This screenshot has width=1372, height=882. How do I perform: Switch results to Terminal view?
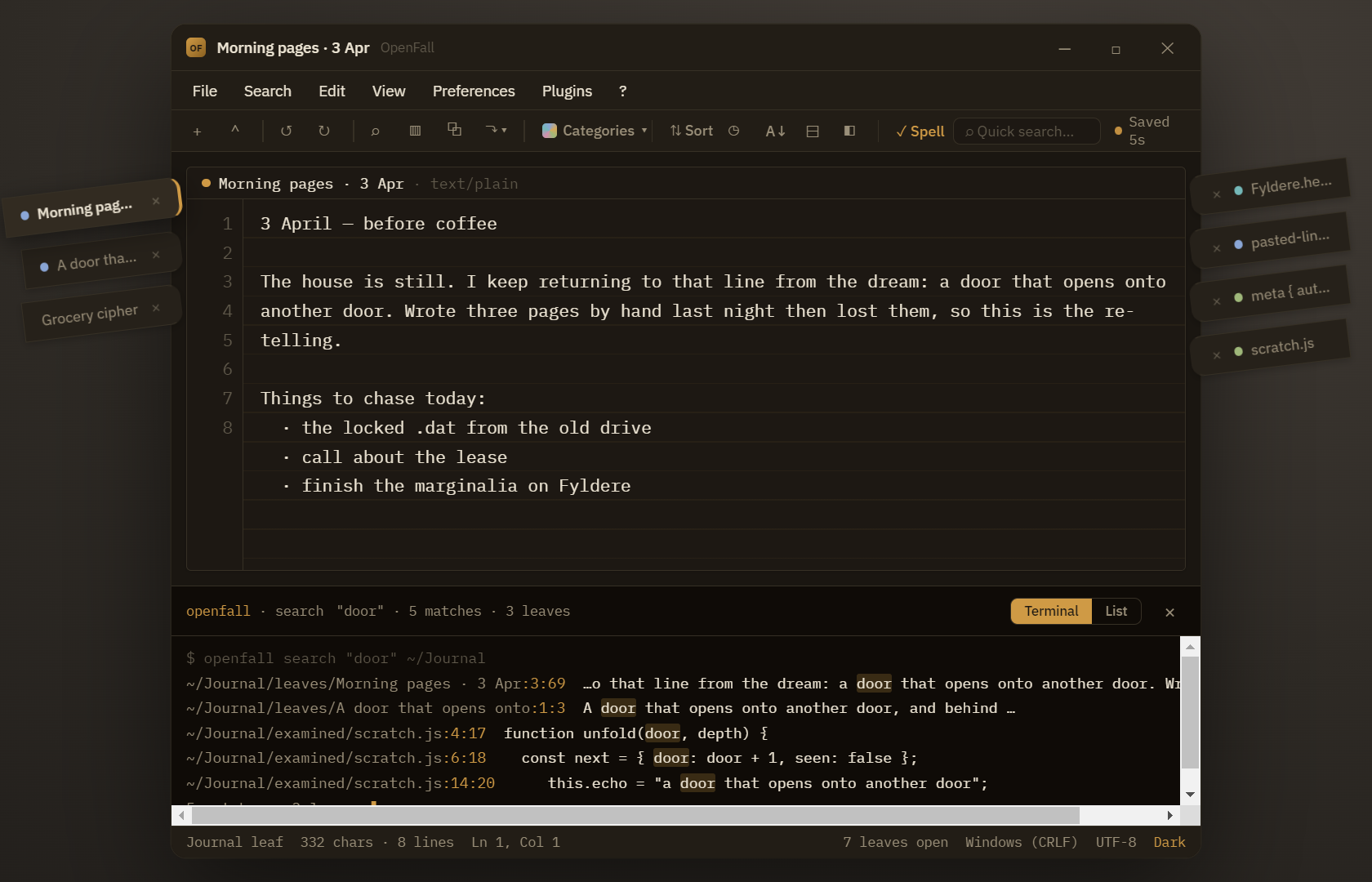coord(1051,611)
